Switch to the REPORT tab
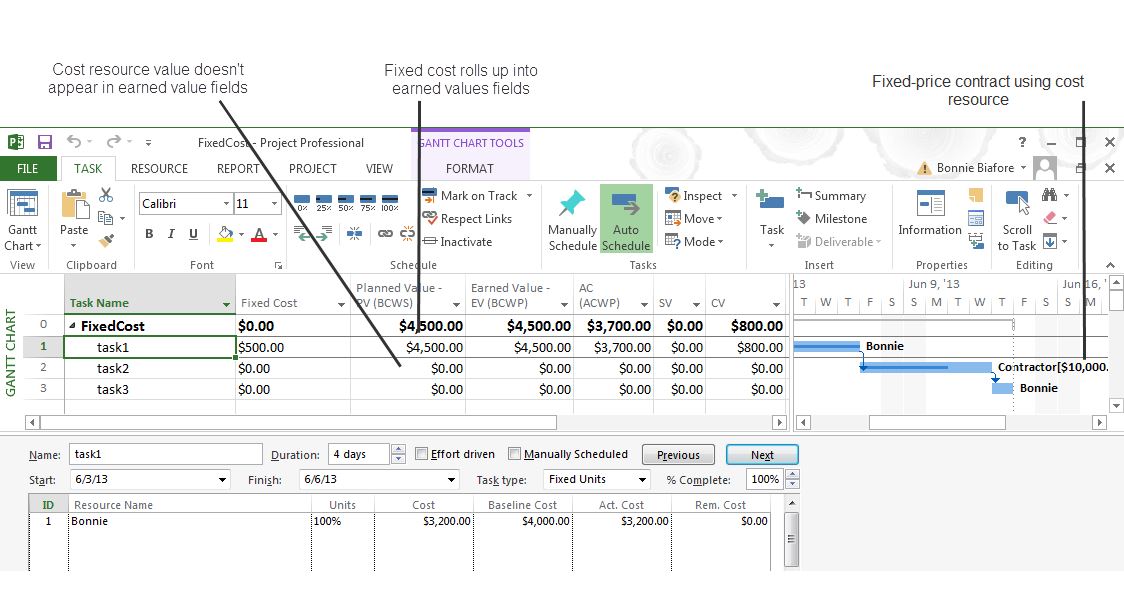The width and height of the screenshot is (1124, 592). coord(238,168)
